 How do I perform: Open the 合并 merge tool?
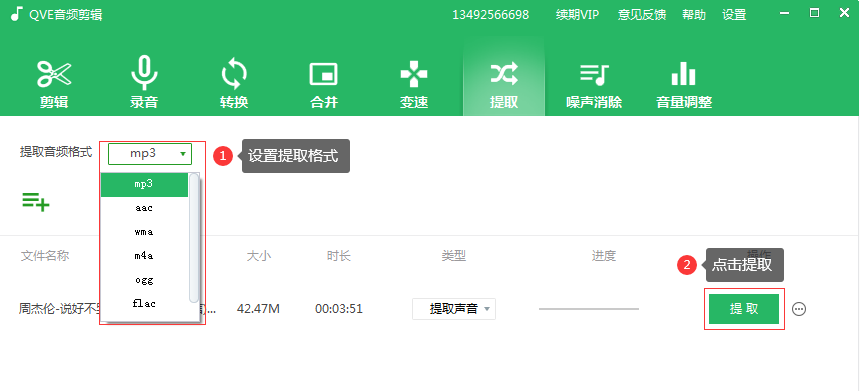pos(324,84)
